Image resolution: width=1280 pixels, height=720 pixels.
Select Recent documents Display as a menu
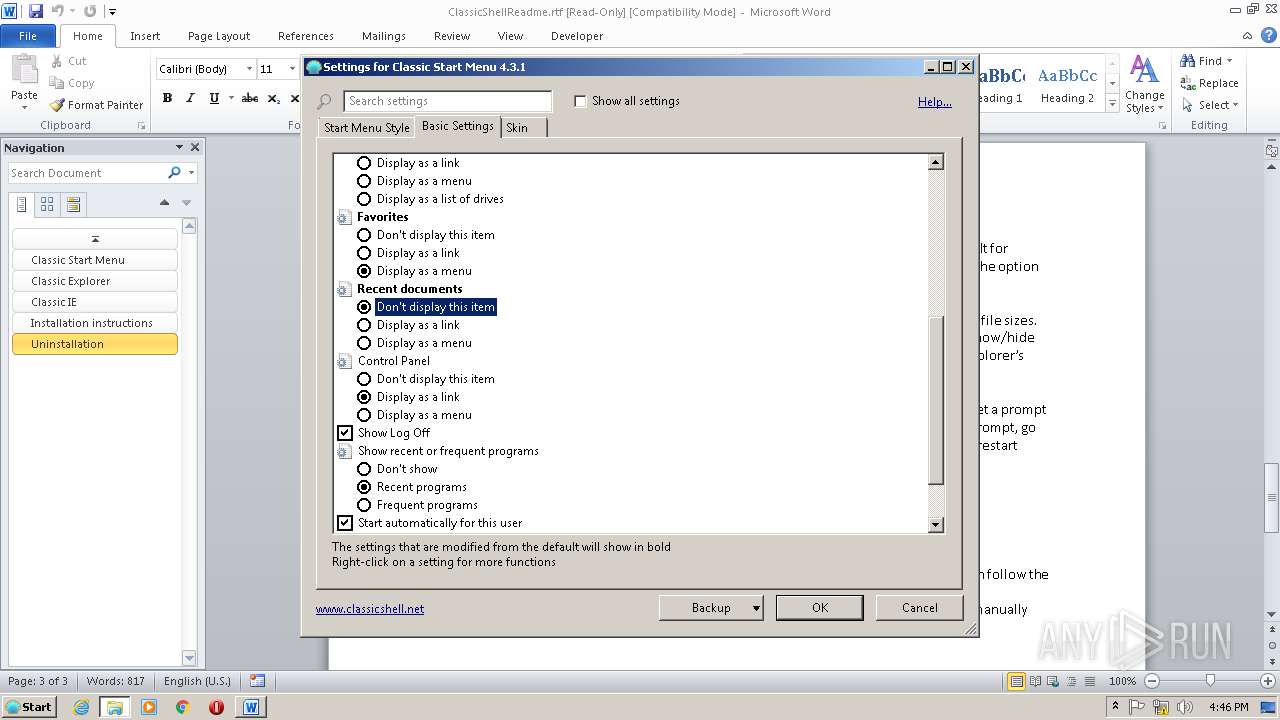coord(364,343)
